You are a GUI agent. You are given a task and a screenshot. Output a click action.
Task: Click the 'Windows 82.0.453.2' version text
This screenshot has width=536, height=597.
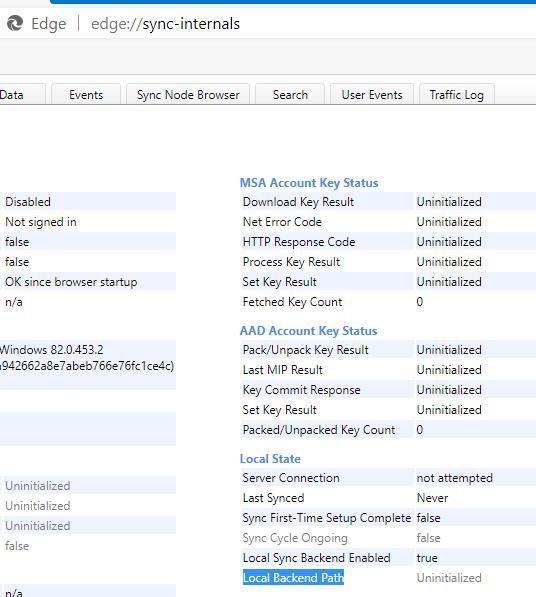pyautogui.click(x=52, y=350)
